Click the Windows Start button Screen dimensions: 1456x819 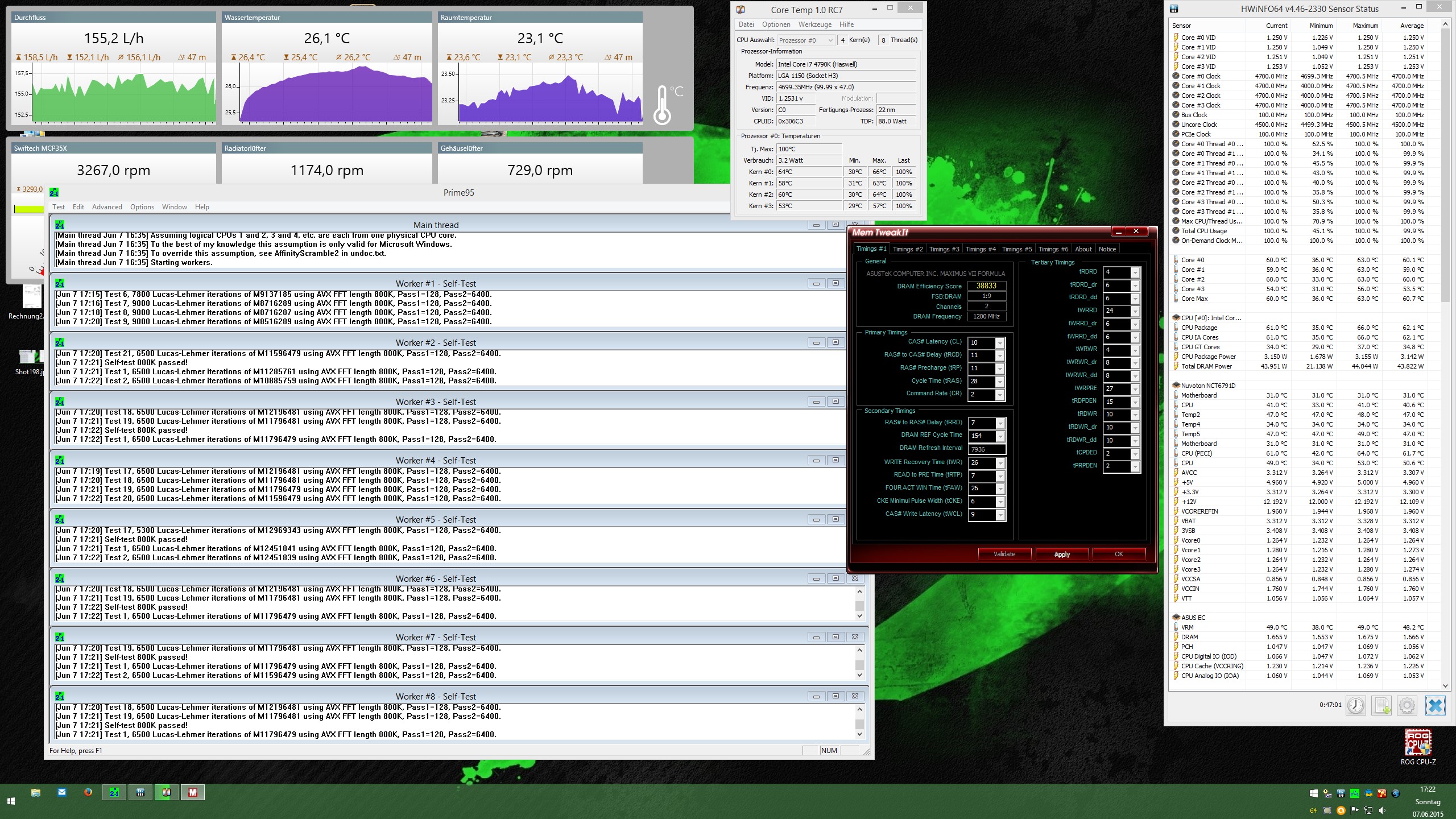tap(11, 801)
